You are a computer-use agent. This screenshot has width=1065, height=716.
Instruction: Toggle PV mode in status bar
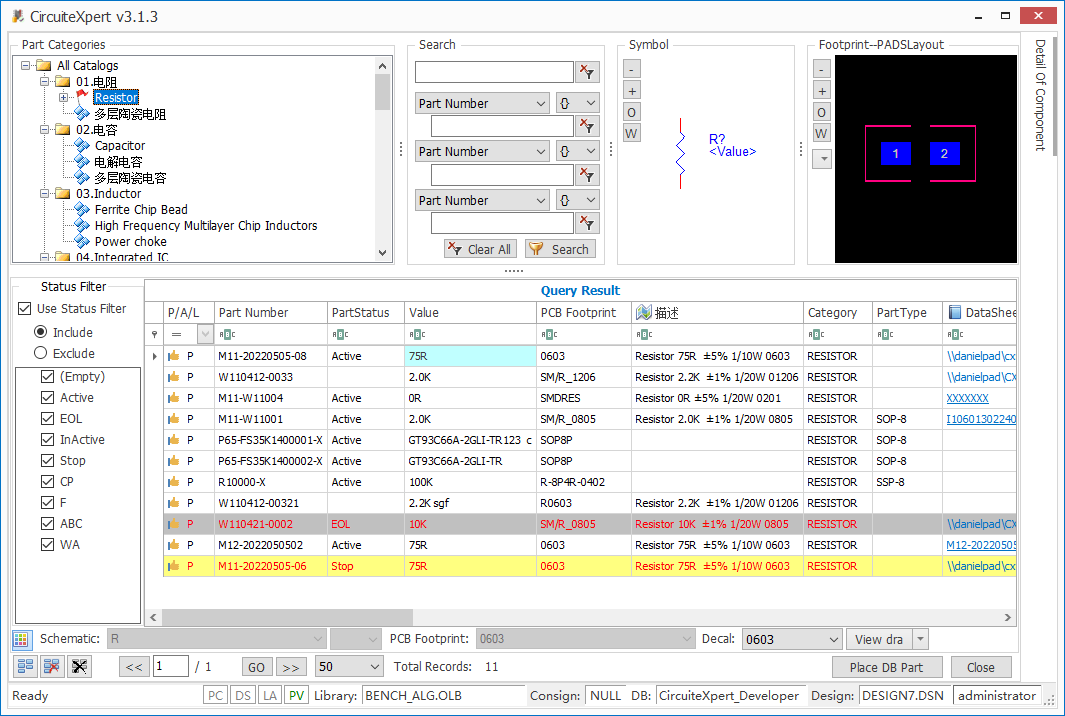[x=296, y=696]
